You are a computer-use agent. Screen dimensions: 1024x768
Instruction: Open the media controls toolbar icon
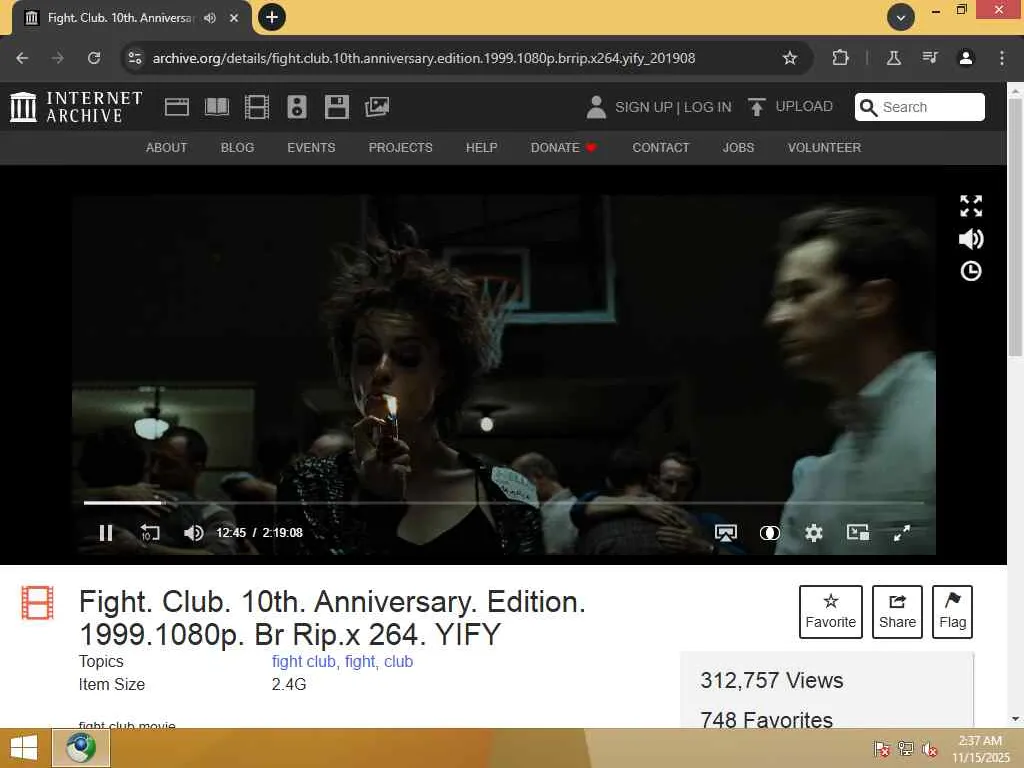tap(930, 58)
